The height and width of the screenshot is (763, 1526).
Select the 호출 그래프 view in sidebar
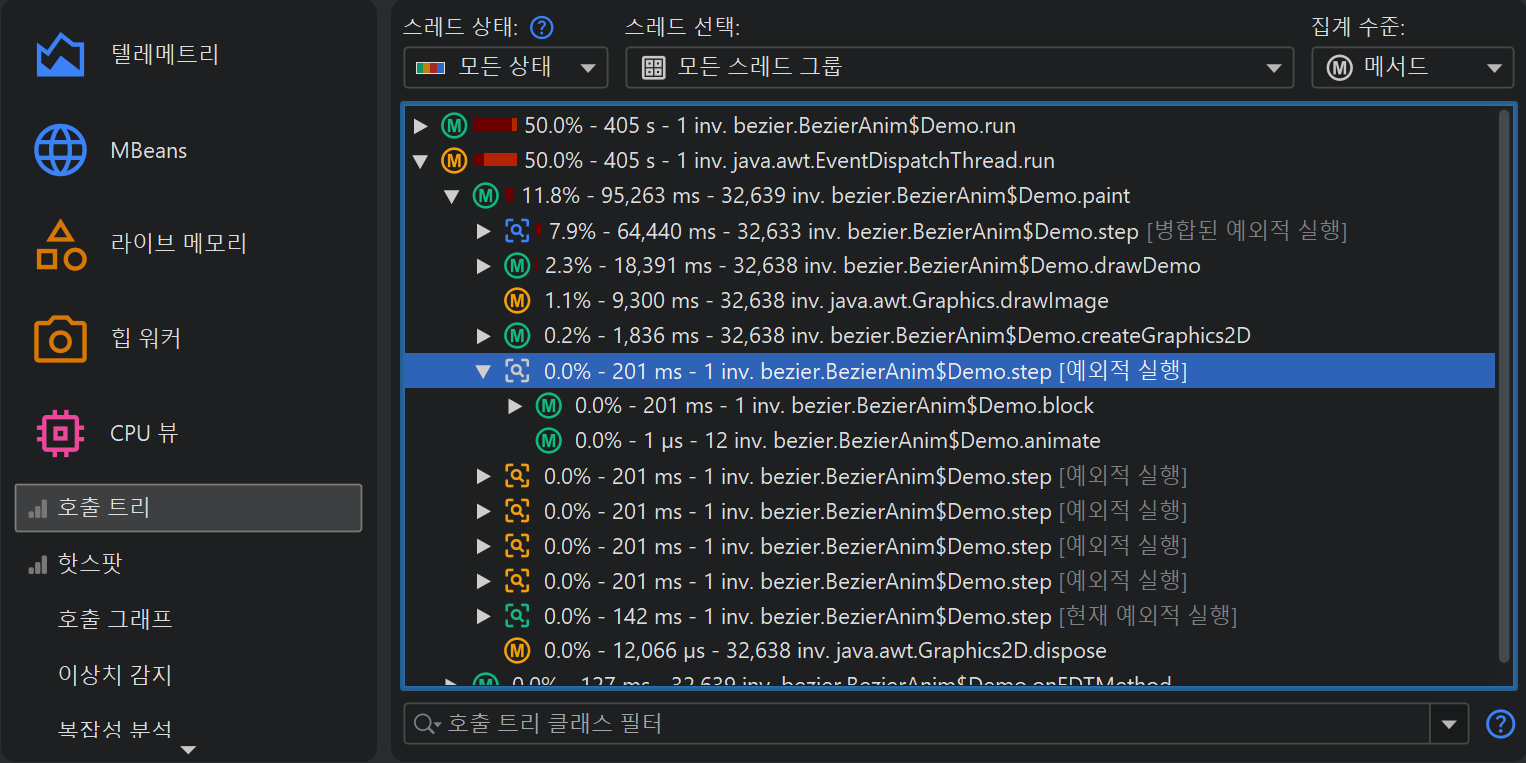coord(115,619)
